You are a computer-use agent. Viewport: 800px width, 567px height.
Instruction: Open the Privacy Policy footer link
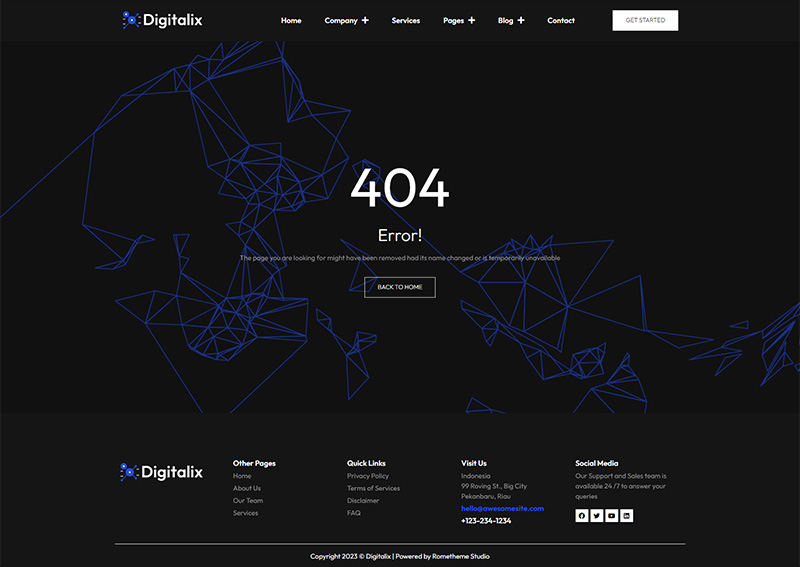click(368, 476)
